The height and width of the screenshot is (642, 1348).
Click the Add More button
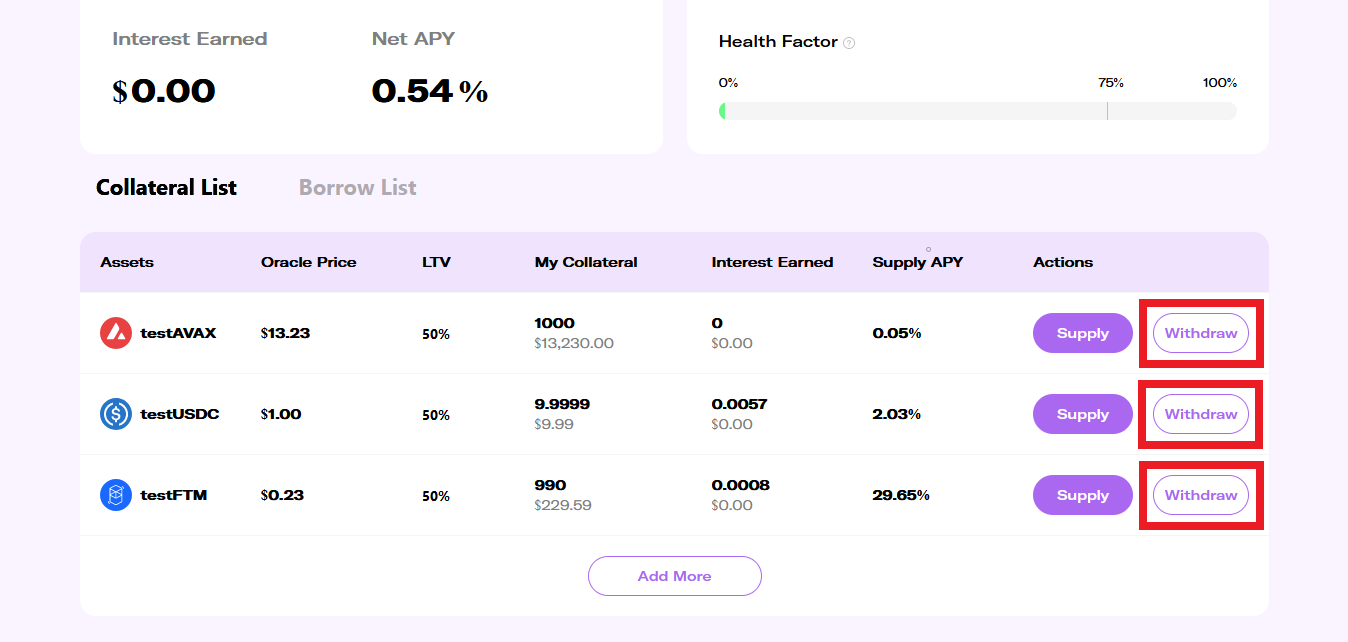674,576
